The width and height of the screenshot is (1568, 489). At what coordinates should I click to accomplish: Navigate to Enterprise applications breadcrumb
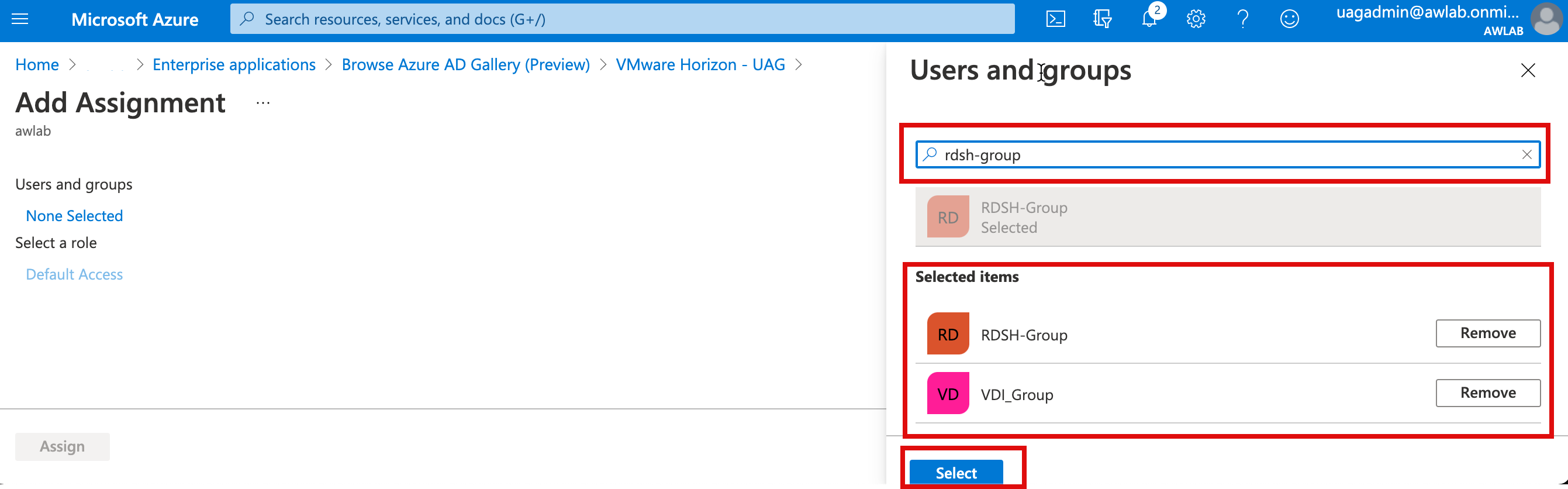pos(234,64)
